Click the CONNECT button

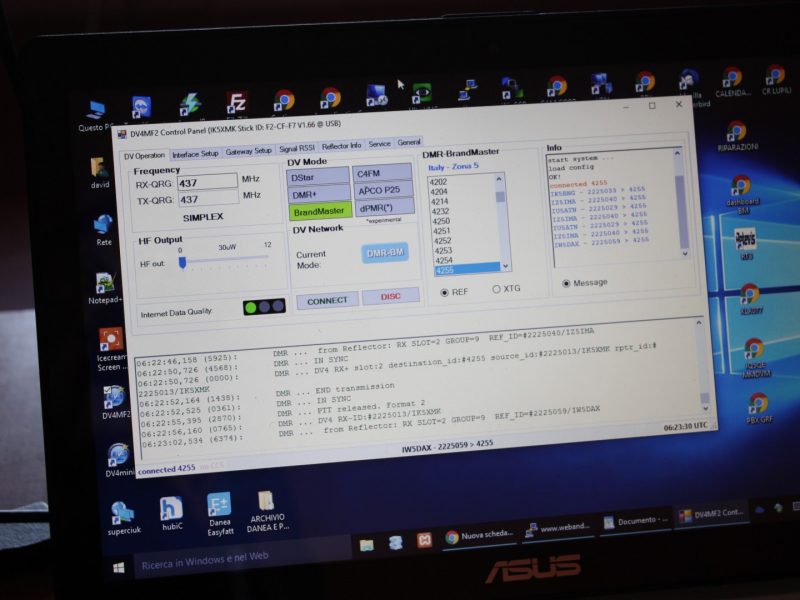tap(328, 301)
